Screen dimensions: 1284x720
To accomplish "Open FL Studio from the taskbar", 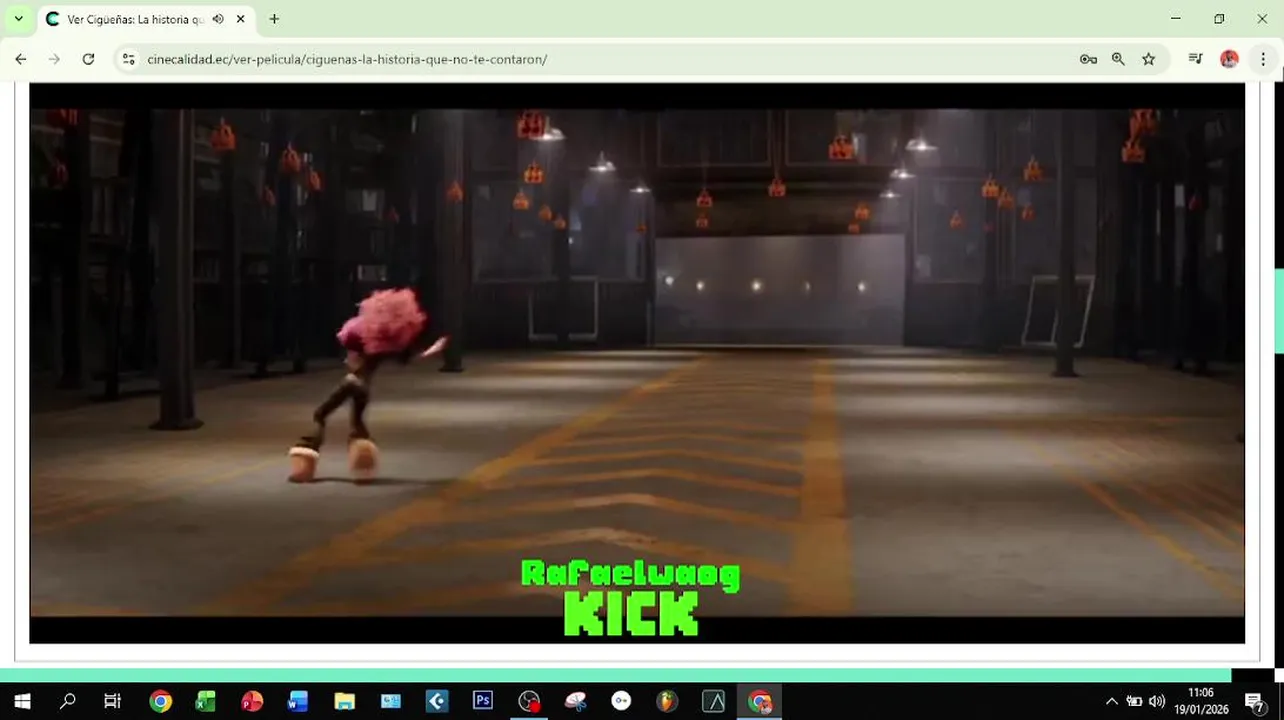I will tap(667, 701).
